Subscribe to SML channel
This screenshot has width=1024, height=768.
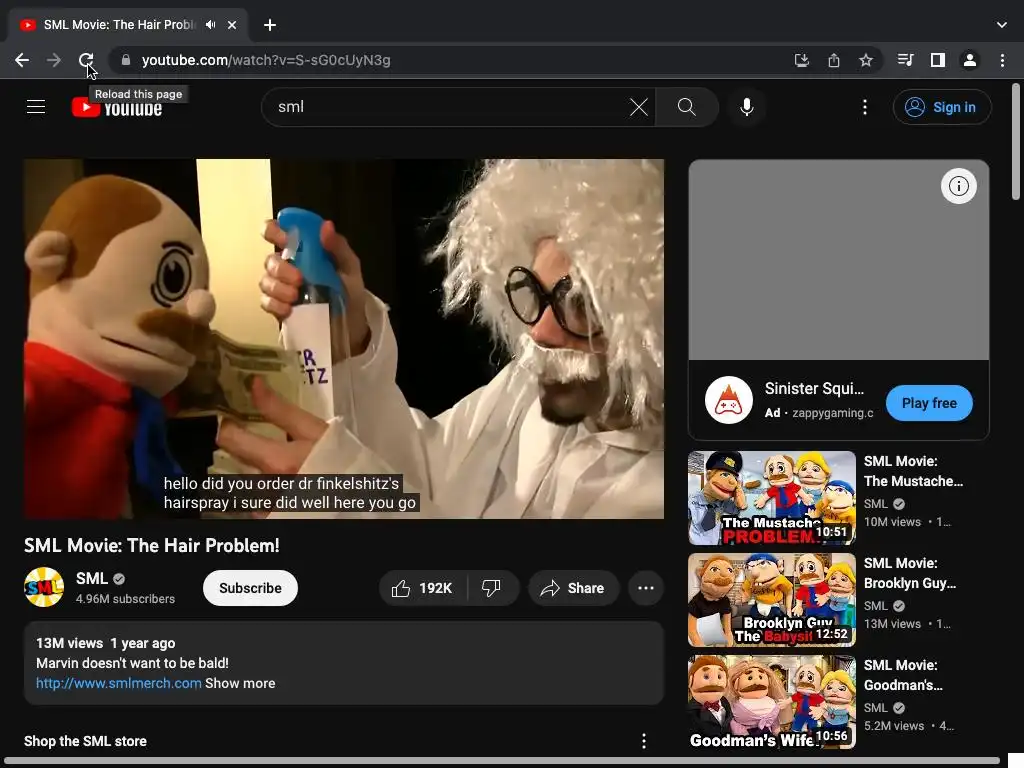point(250,588)
